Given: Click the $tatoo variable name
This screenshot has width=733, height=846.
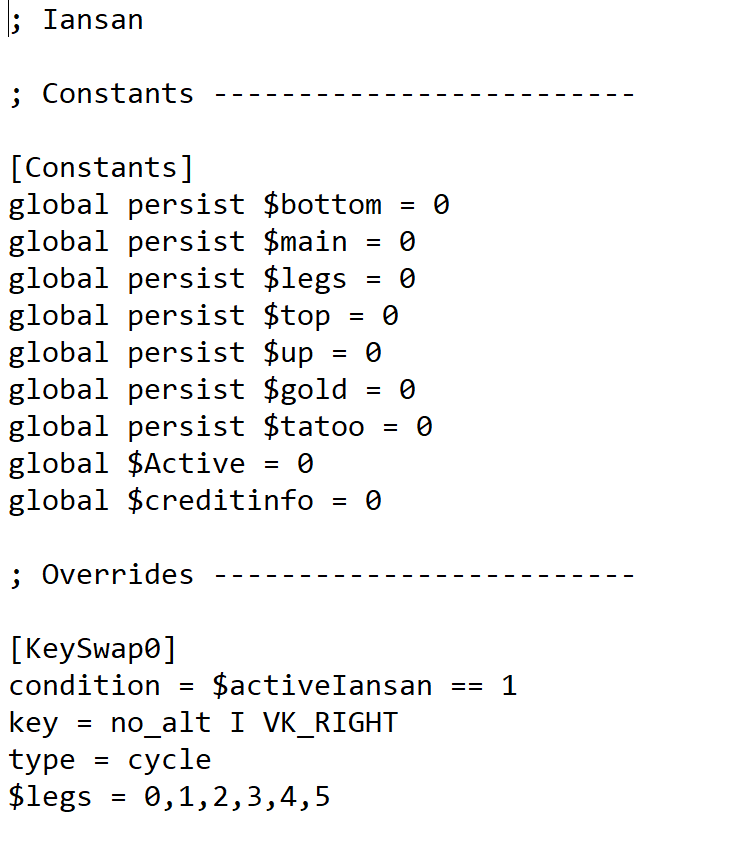Looking at the screenshot, I should (314, 426).
